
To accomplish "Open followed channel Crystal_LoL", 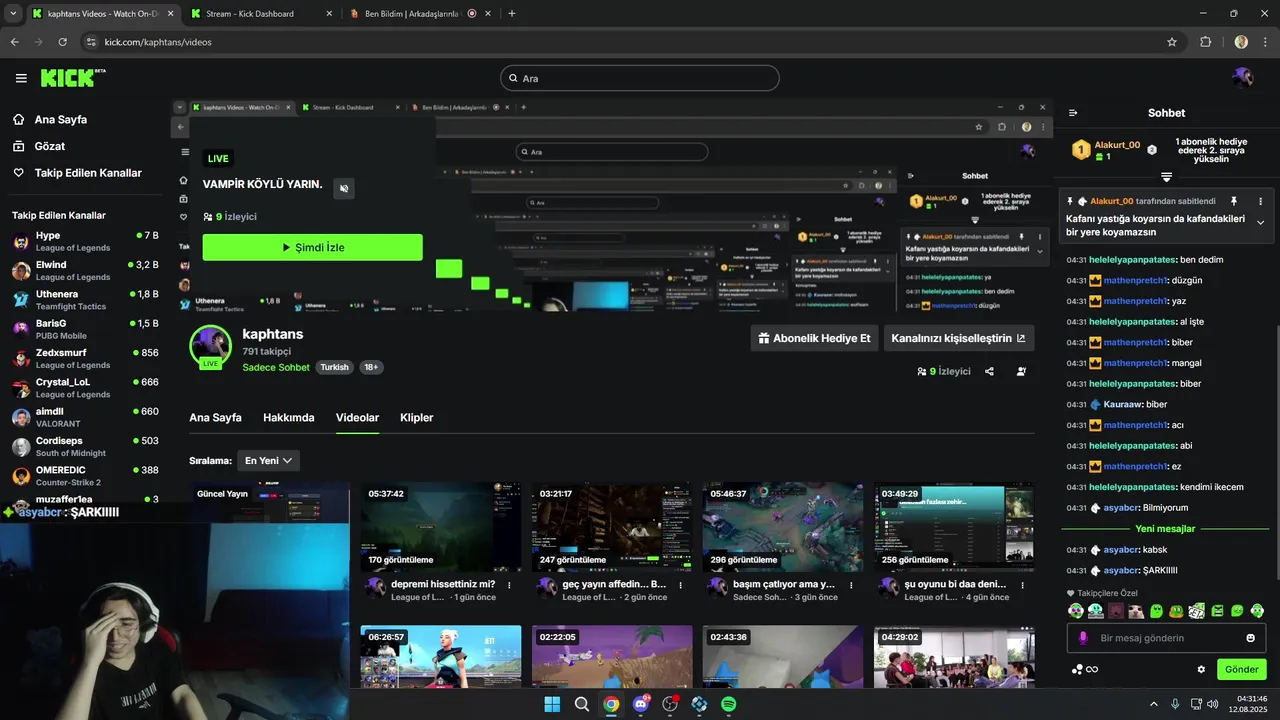I will coord(85,387).
